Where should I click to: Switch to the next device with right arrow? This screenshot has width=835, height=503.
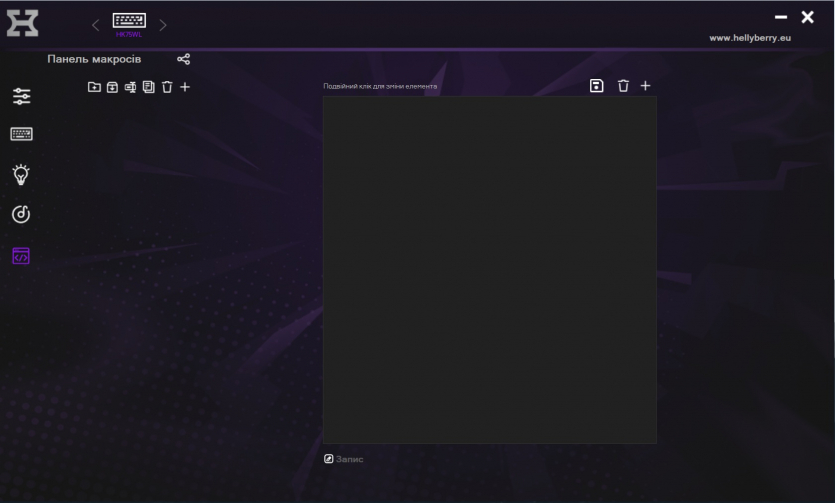163,25
